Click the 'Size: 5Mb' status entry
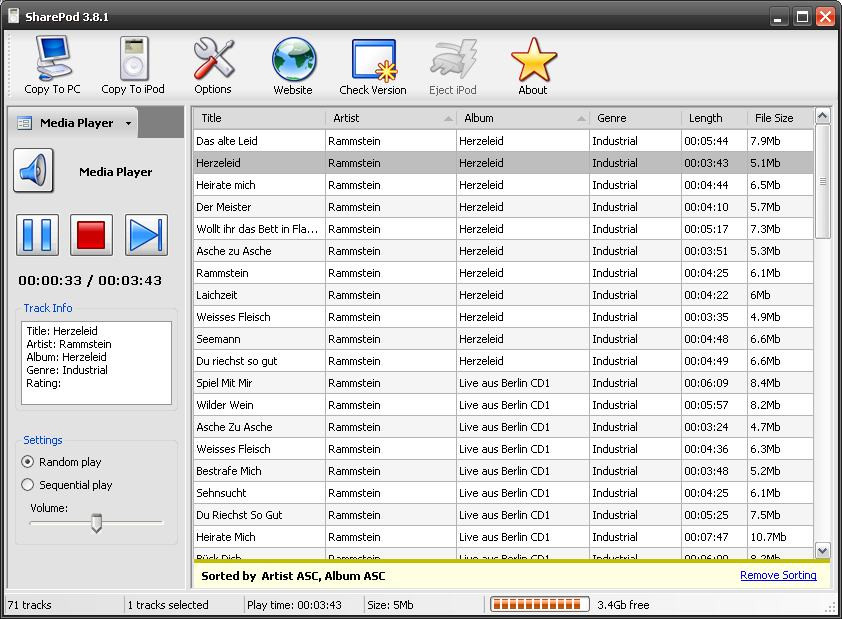The image size is (842, 619). pos(390,605)
